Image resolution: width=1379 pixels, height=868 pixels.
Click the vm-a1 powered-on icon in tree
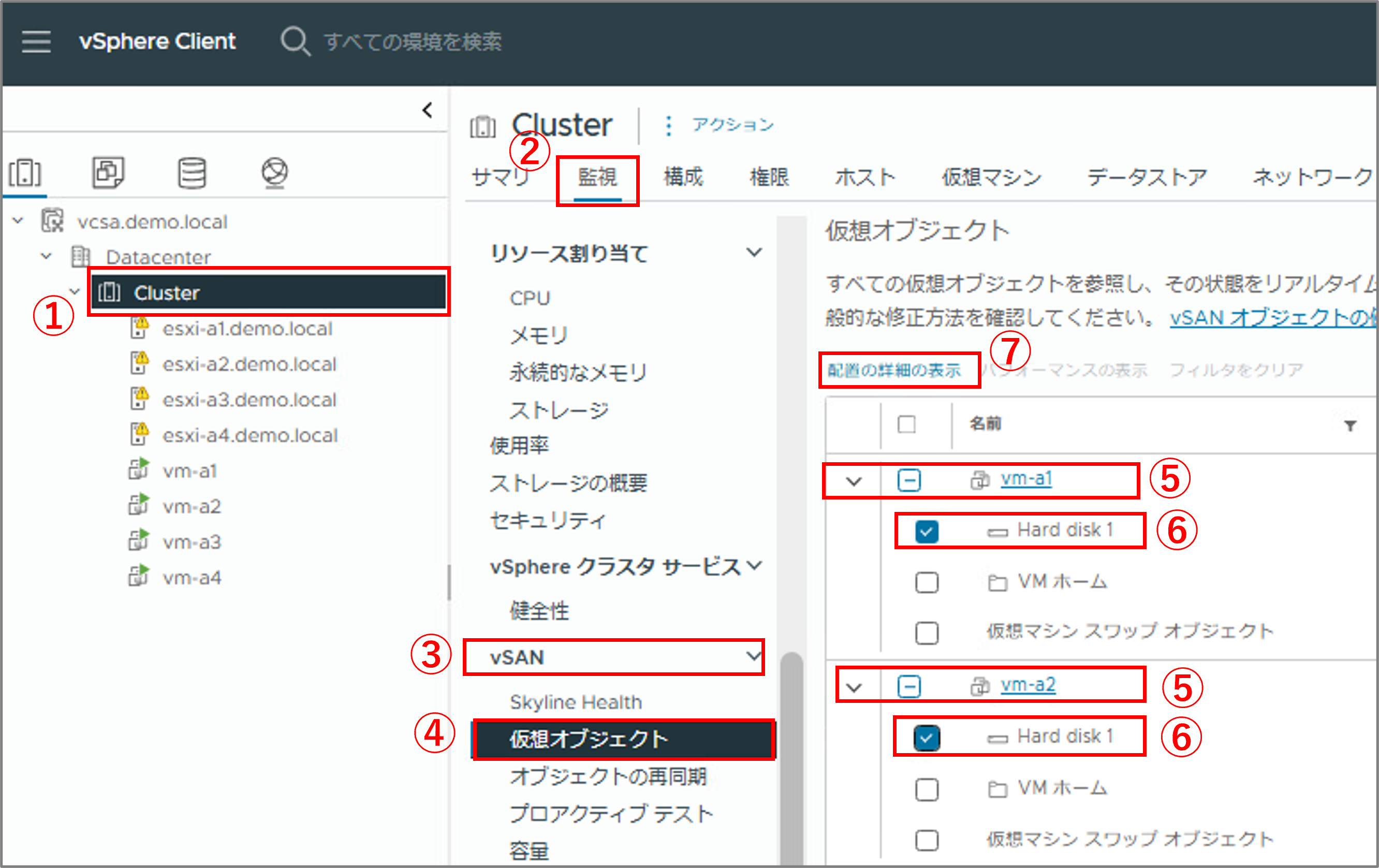(139, 469)
